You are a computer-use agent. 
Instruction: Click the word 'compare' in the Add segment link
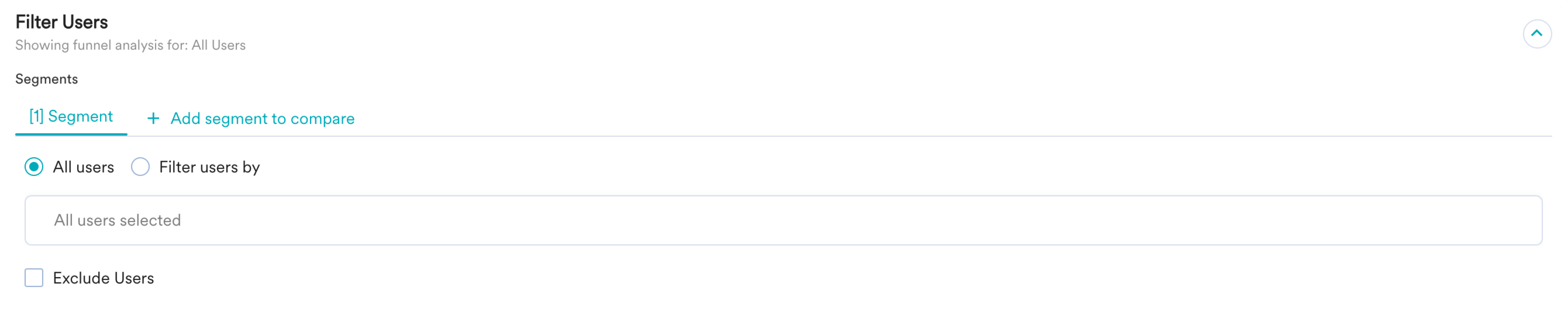323,119
